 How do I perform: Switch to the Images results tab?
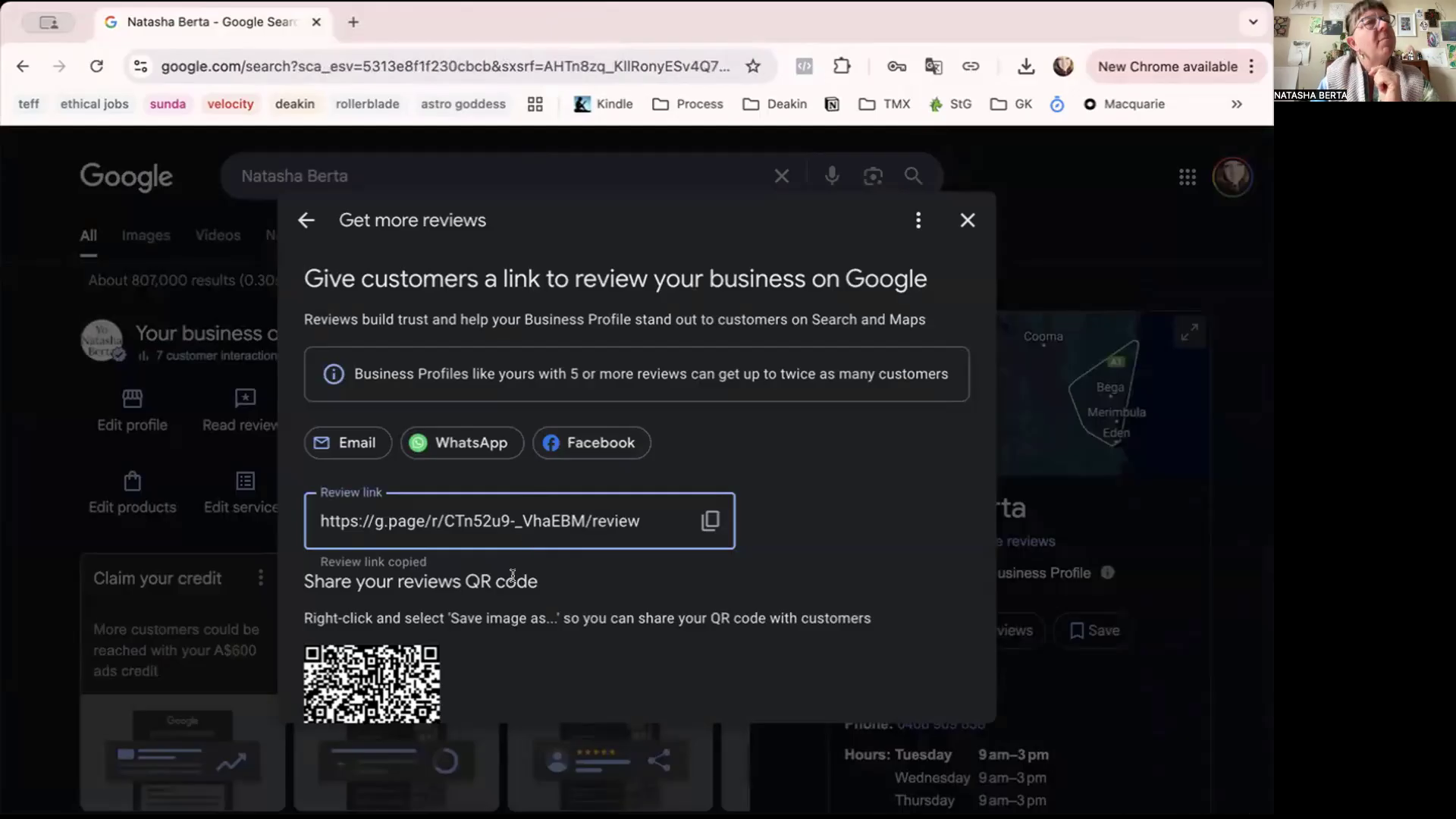(x=146, y=236)
